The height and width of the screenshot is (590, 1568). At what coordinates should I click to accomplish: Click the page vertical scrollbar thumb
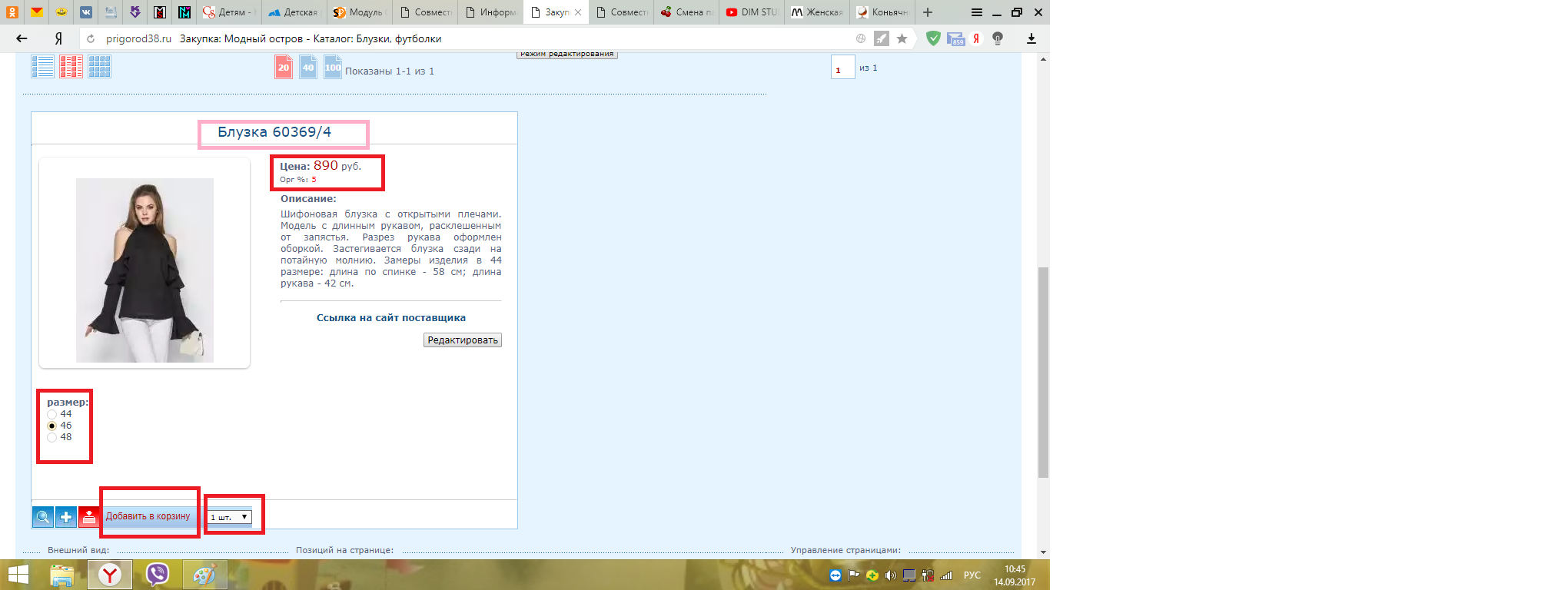click(x=1043, y=373)
